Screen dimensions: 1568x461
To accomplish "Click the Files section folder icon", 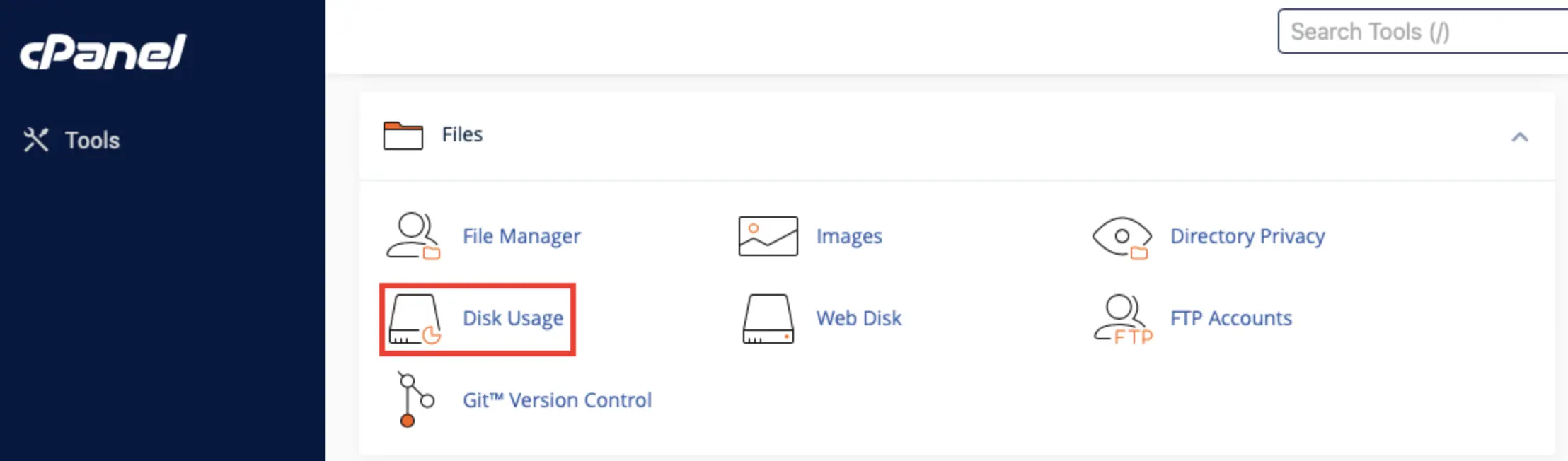I will pyautogui.click(x=403, y=135).
